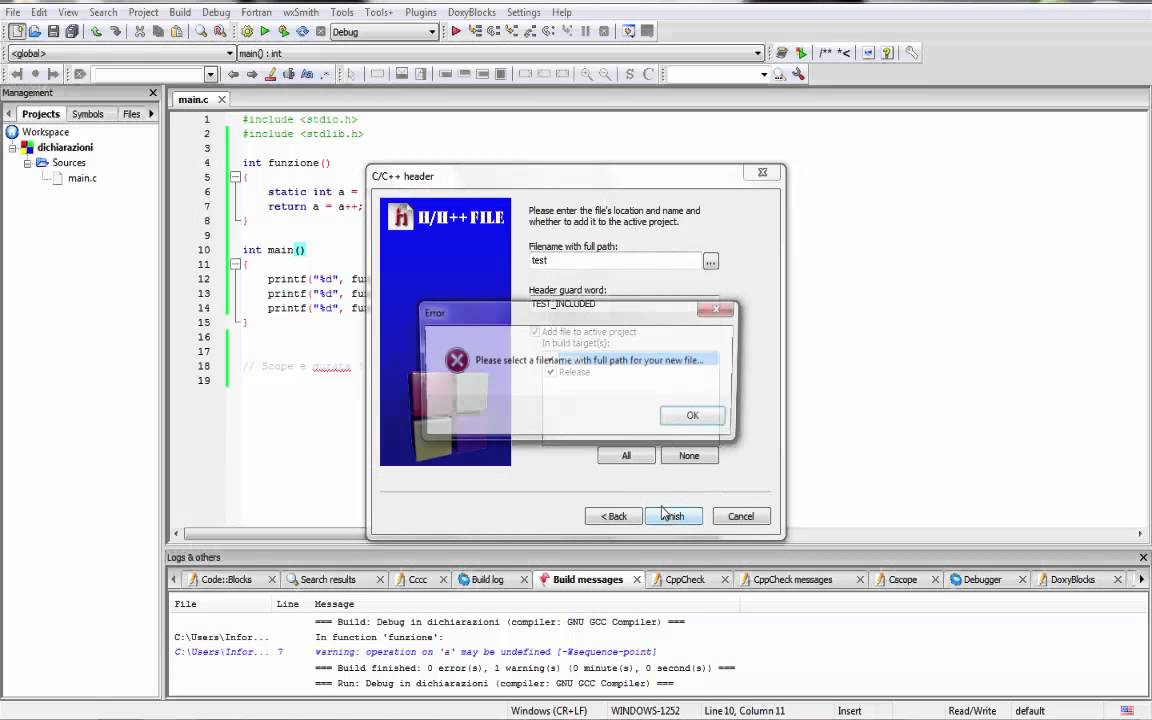The image size is (1152, 720).
Task: Click the Finish button
Action: pos(674,516)
